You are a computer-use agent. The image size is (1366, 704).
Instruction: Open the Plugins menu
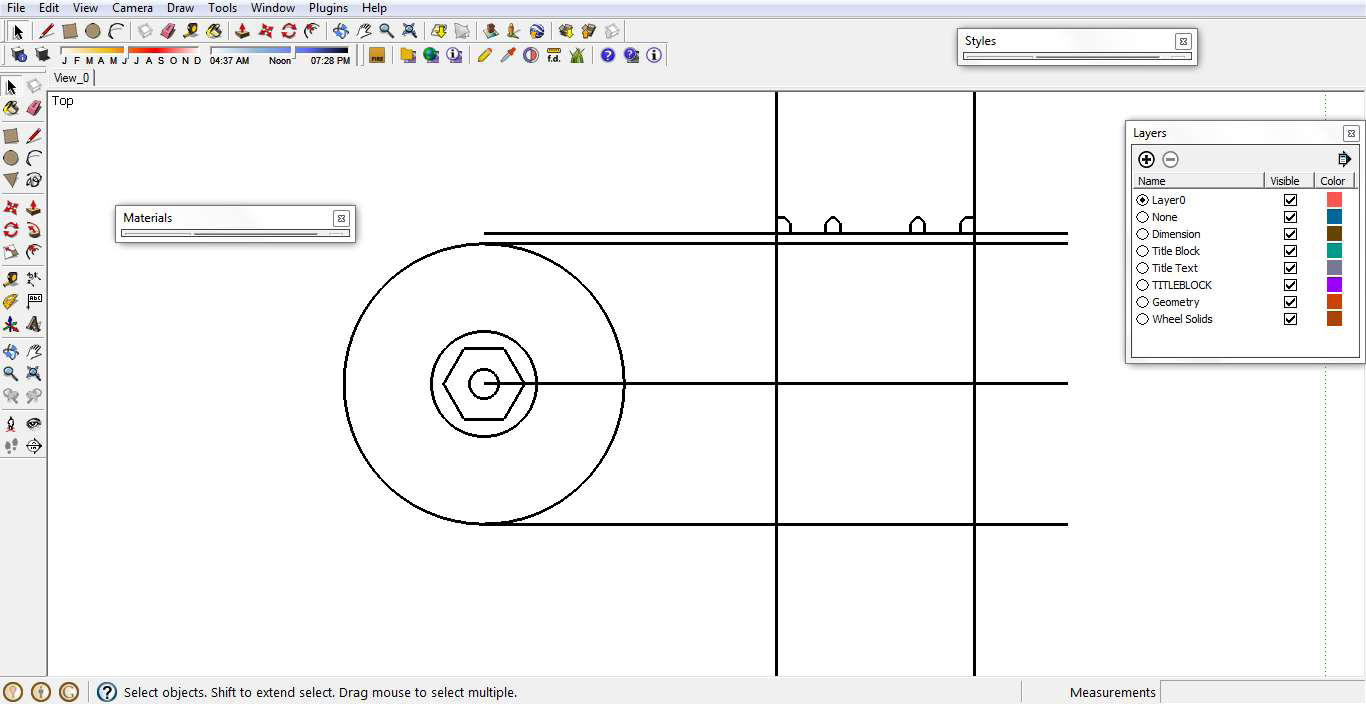[328, 8]
